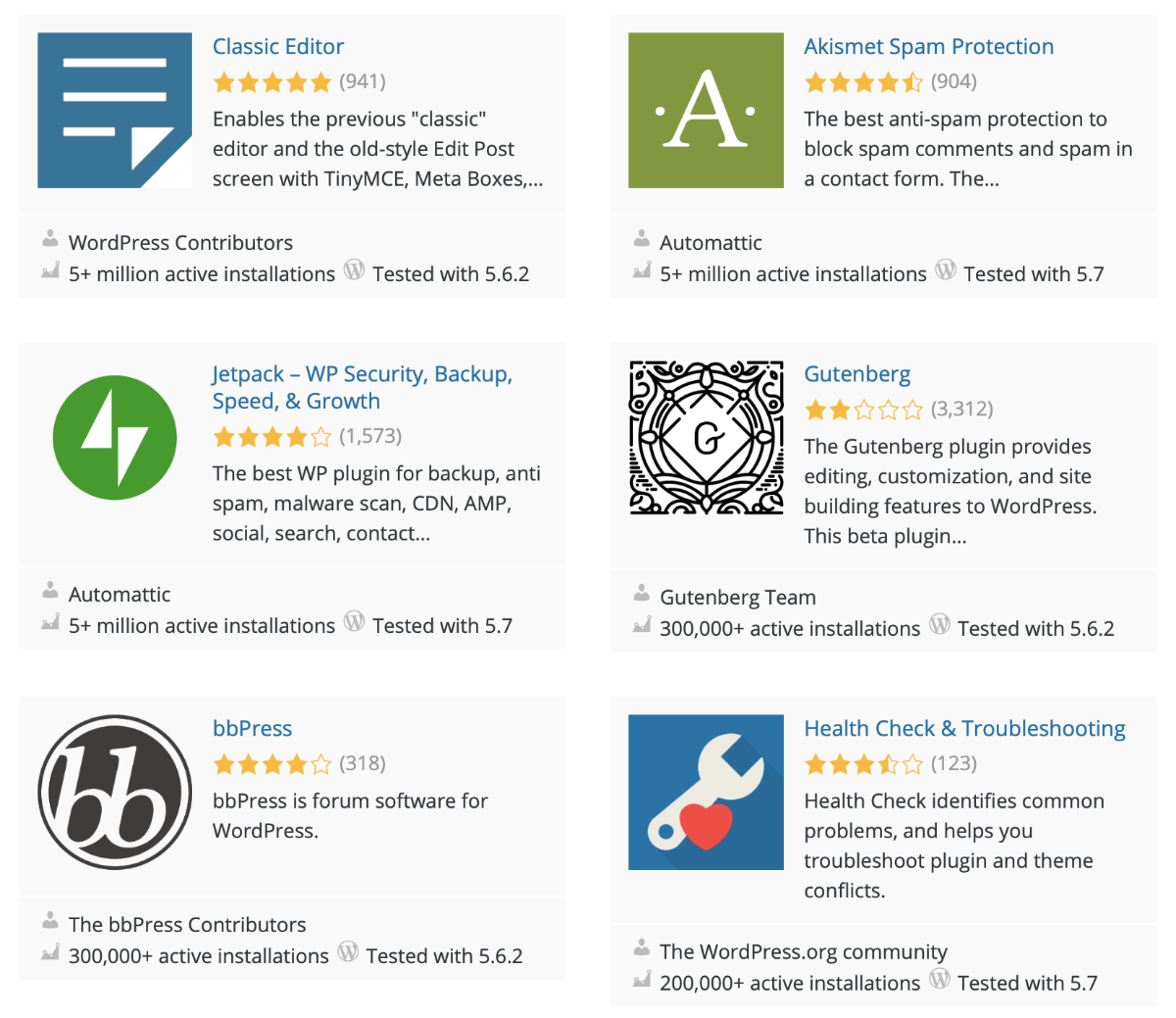Screen dimensions: 1176x1018
Task: Open the Akismet Spam Protection title link
Action: pyautogui.click(x=928, y=46)
